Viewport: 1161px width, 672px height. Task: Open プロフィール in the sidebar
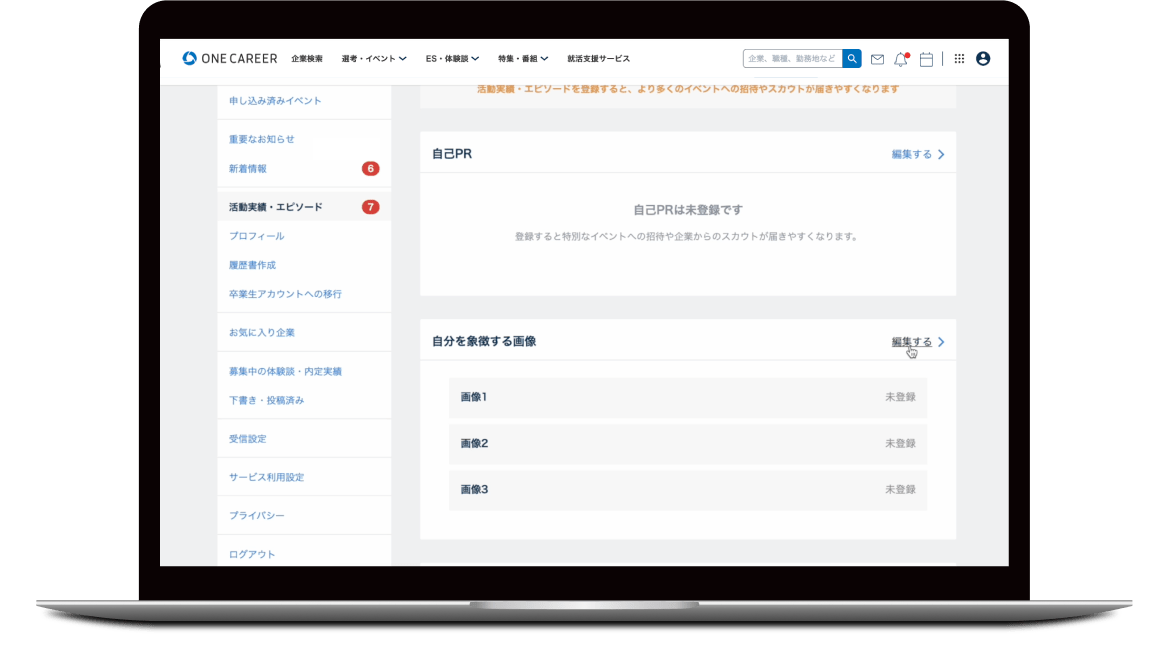coord(256,236)
